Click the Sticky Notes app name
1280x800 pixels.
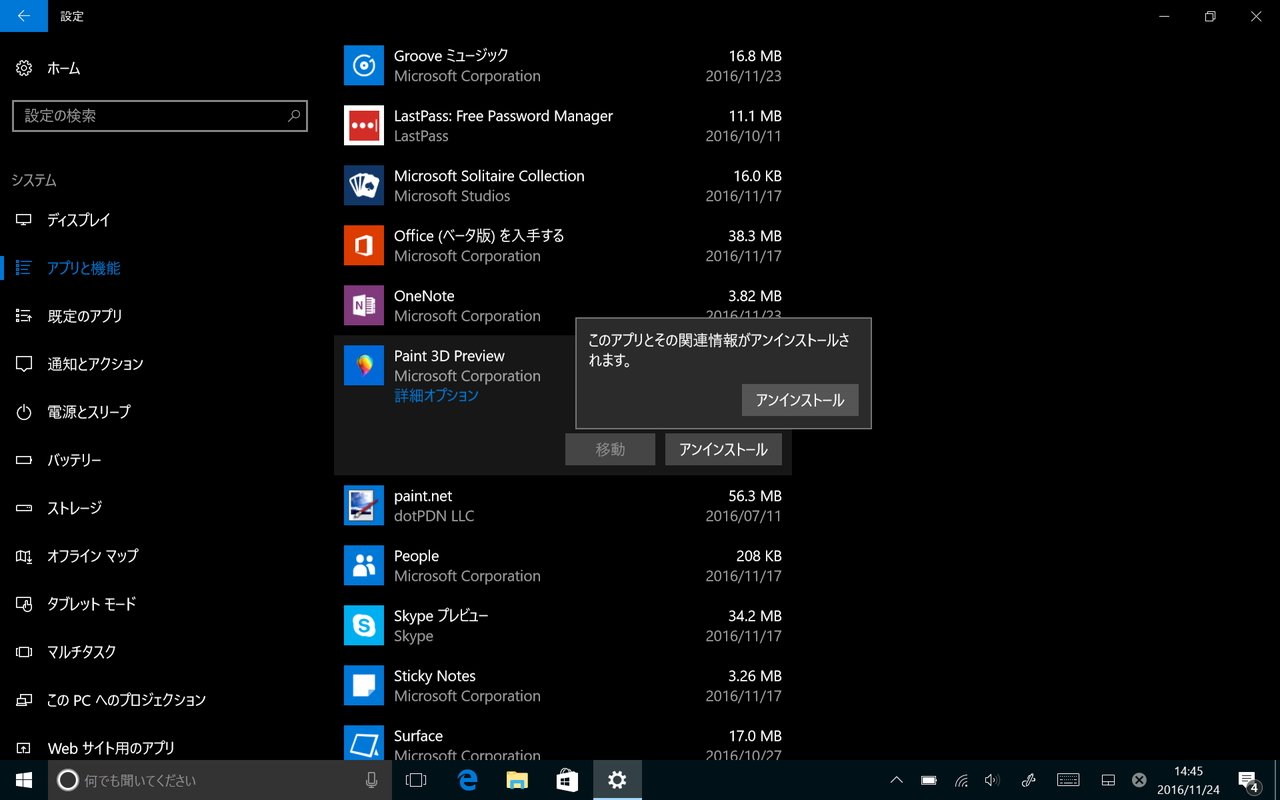(x=435, y=676)
